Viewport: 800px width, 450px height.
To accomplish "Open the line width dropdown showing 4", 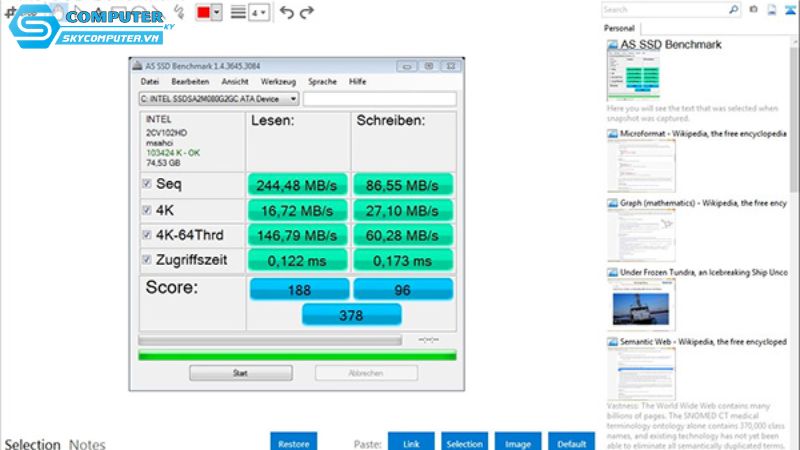I will pyautogui.click(x=259, y=12).
